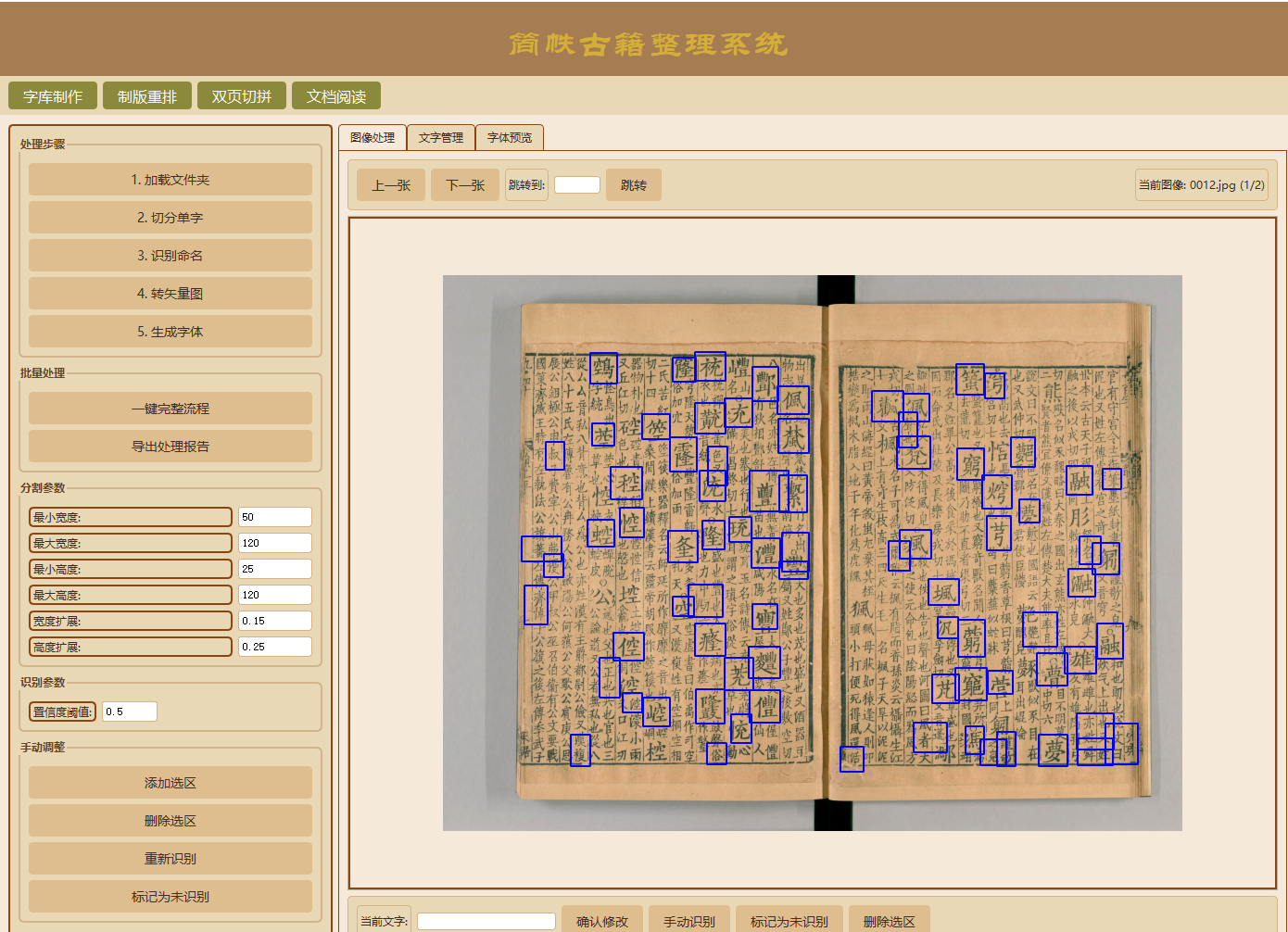The height and width of the screenshot is (932, 1288).
Task: Click the 高度扩展 value field
Action: click(275, 647)
